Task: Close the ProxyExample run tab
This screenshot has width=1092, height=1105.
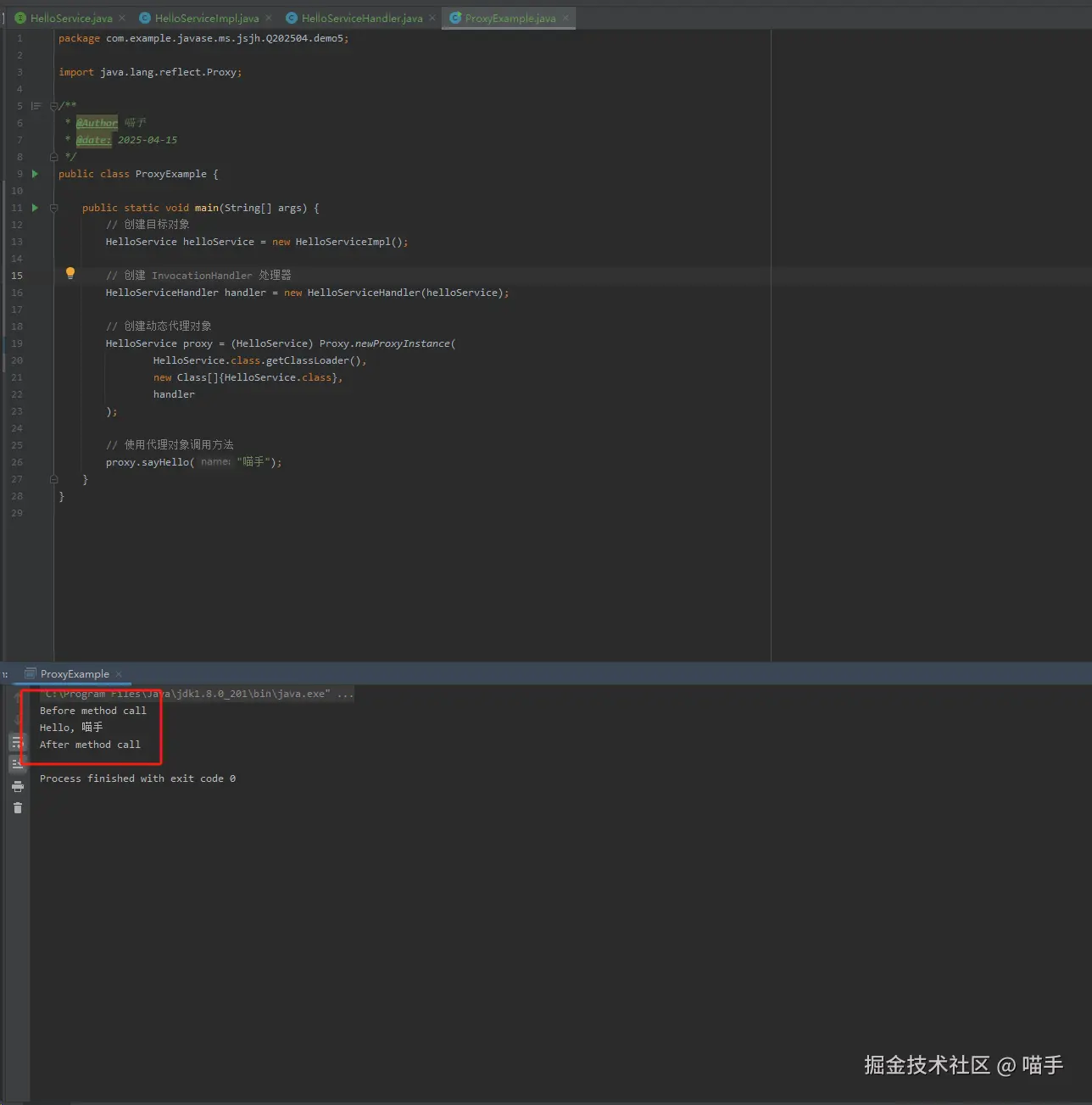Action: tap(119, 674)
